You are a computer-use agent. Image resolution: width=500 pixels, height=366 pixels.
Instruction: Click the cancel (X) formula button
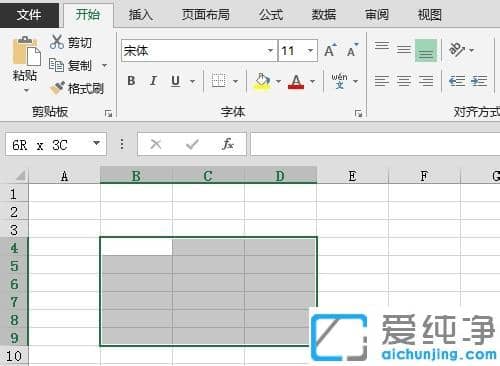pyautogui.click(x=156, y=144)
